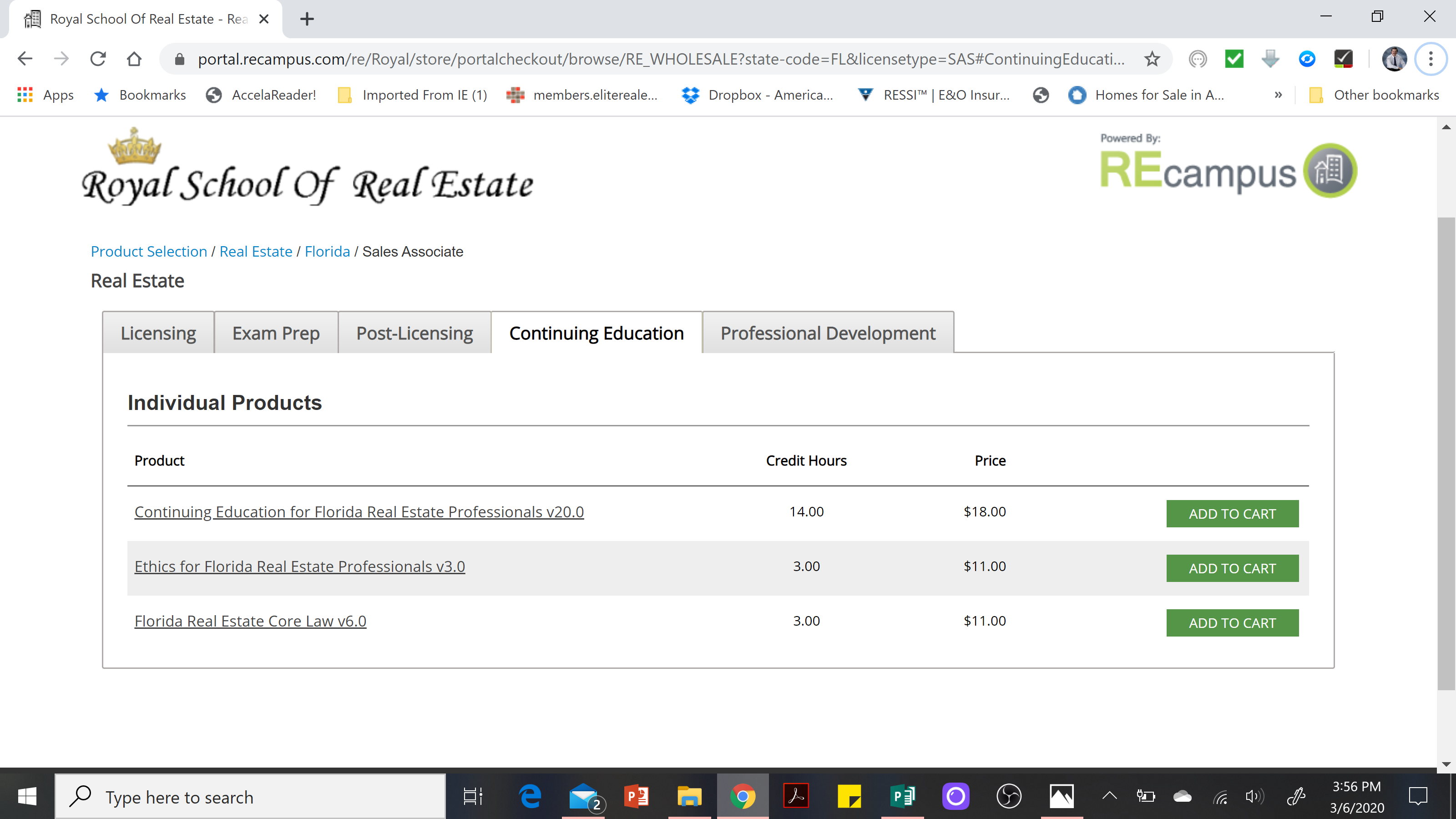Click the Type here to search box

click(250, 797)
